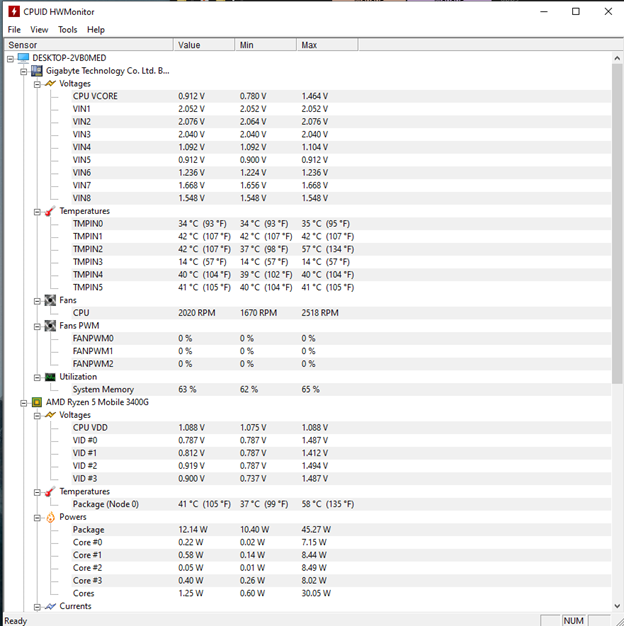This screenshot has width=624, height=626.
Task: Collapse the Utilization group
Action: point(37,378)
